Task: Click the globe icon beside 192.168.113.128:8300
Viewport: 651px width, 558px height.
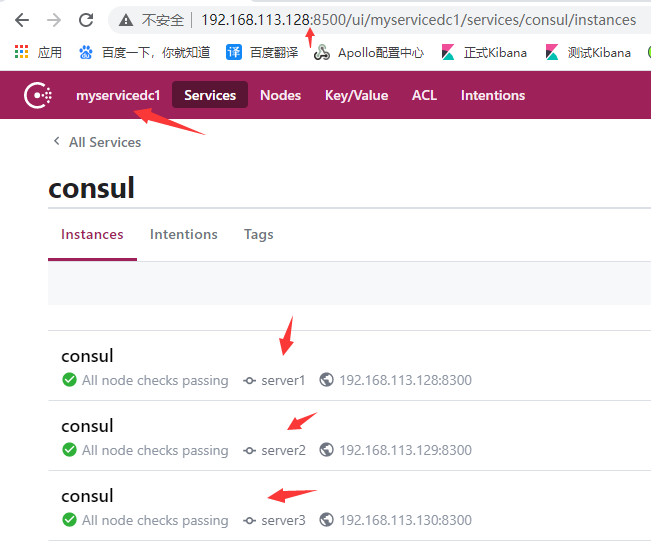Action: pos(326,380)
